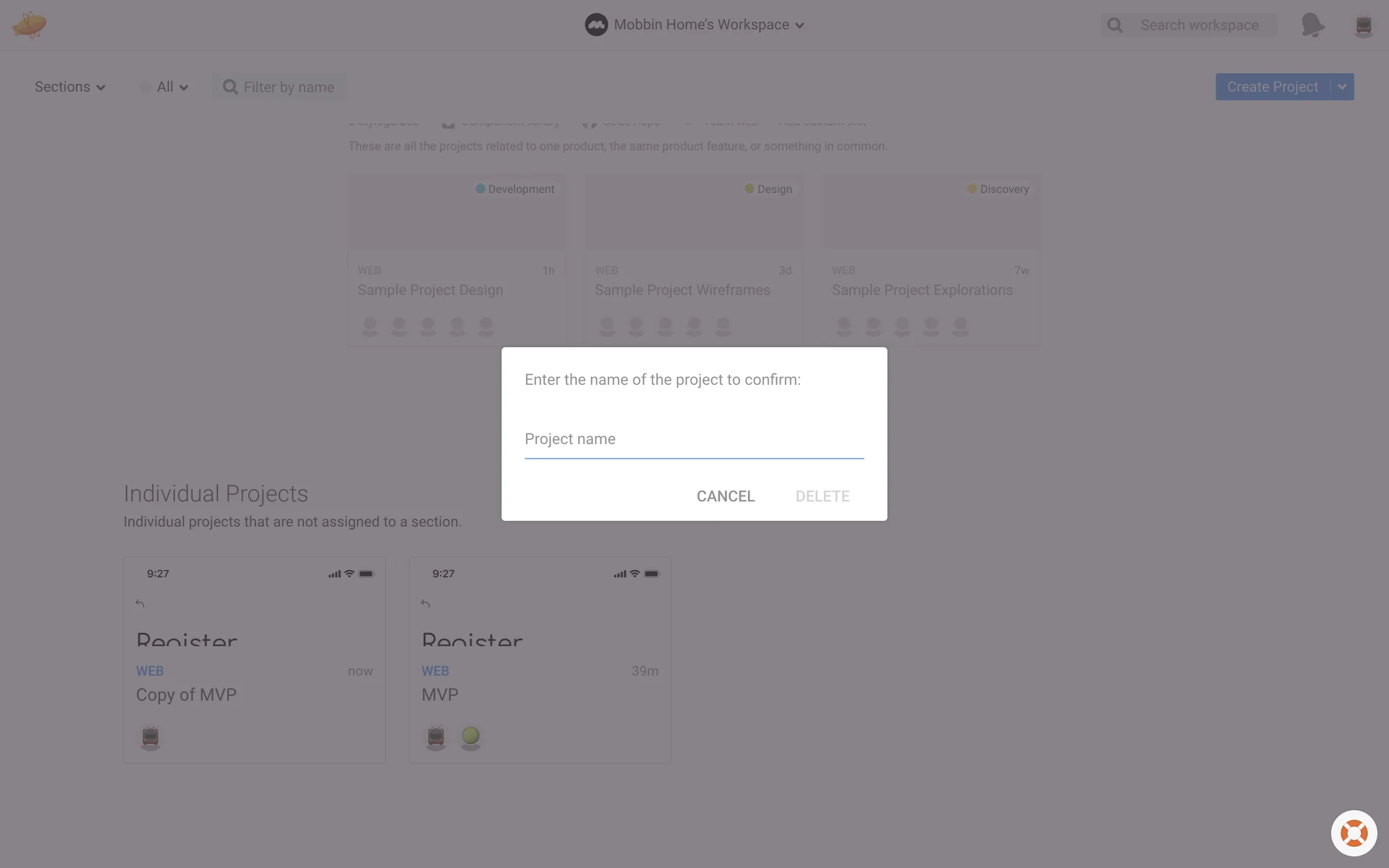Click the Filter by name field
The height and width of the screenshot is (868, 1389).
click(x=289, y=87)
